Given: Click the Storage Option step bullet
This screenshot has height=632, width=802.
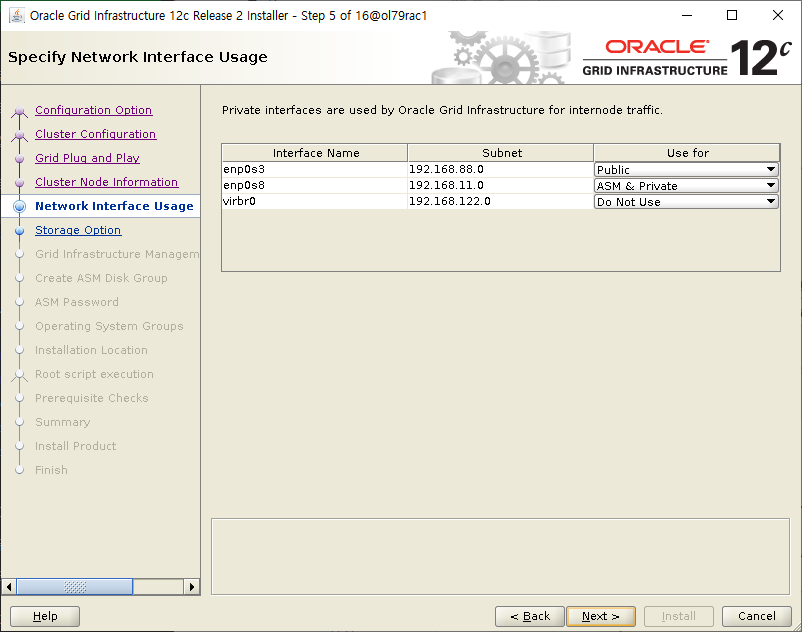Looking at the screenshot, I should 19,231.
